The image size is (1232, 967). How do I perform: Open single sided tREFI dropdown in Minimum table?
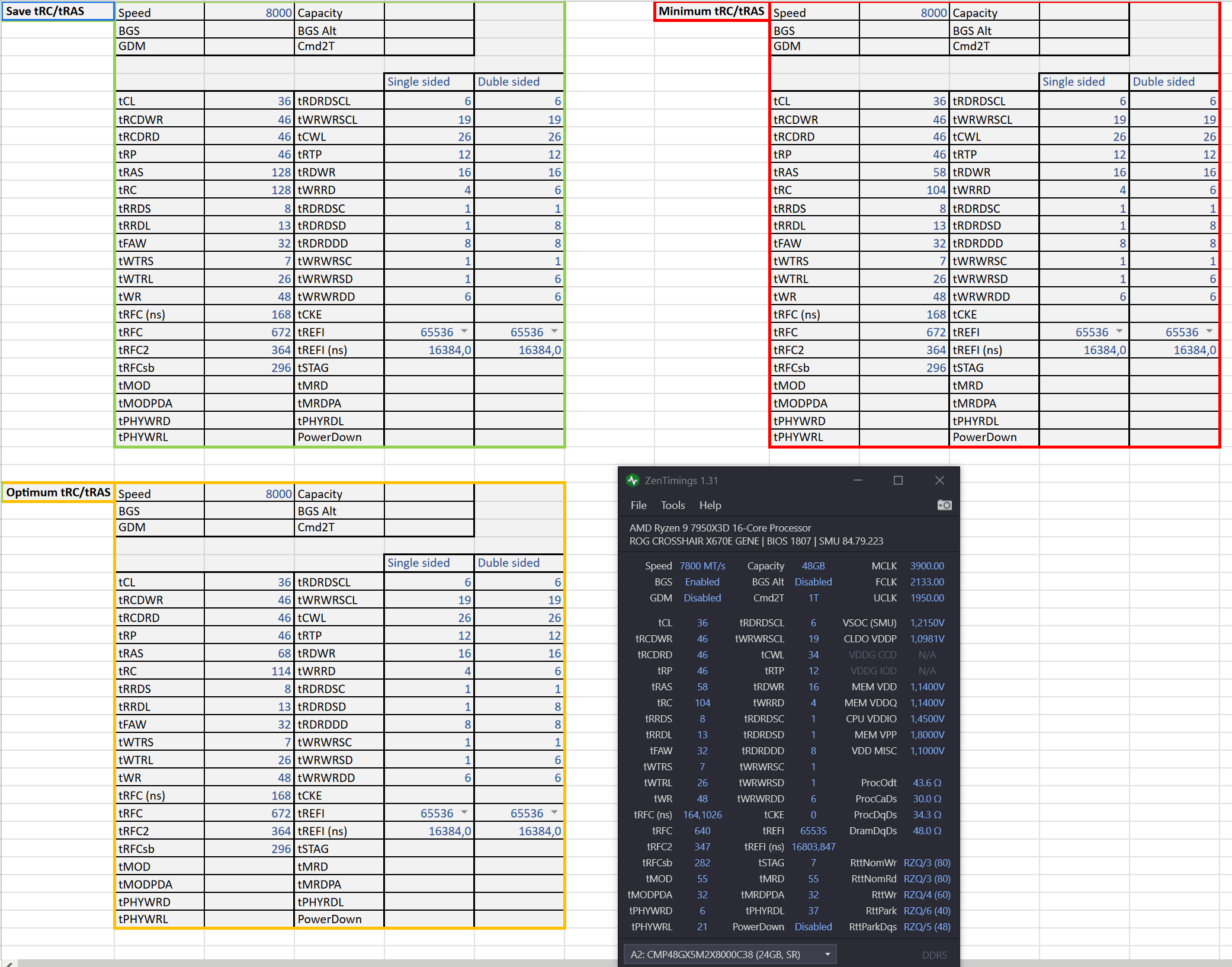[1119, 332]
